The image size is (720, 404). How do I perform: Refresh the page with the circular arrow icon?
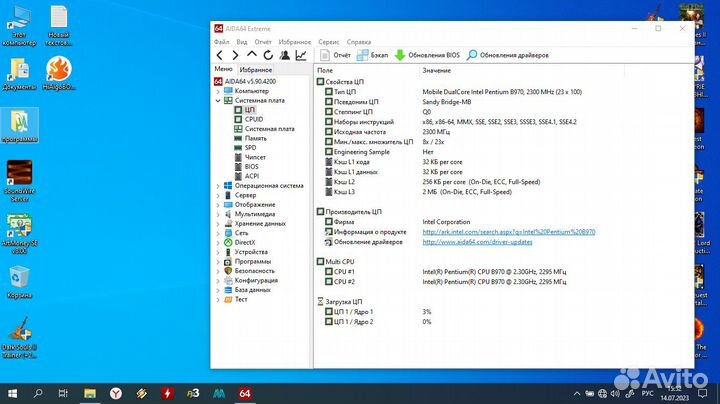tap(268, 55)
